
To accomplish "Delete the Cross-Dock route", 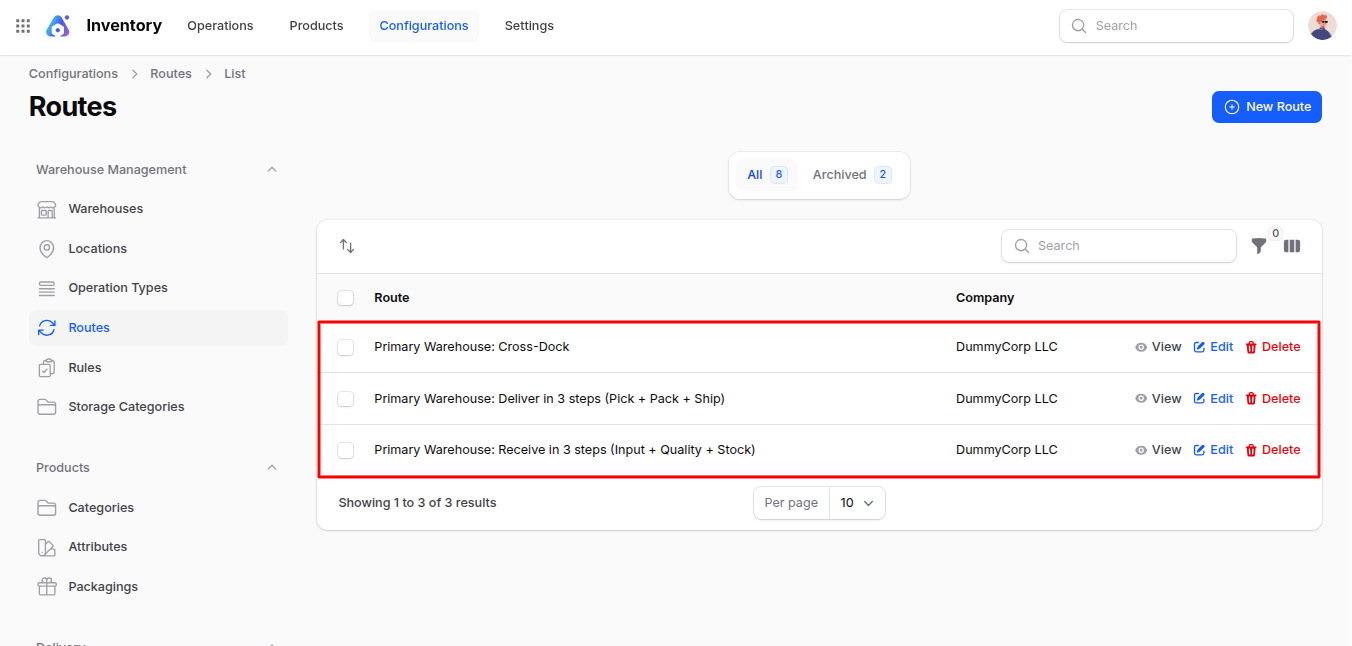I will click(x=1272, y=347).
